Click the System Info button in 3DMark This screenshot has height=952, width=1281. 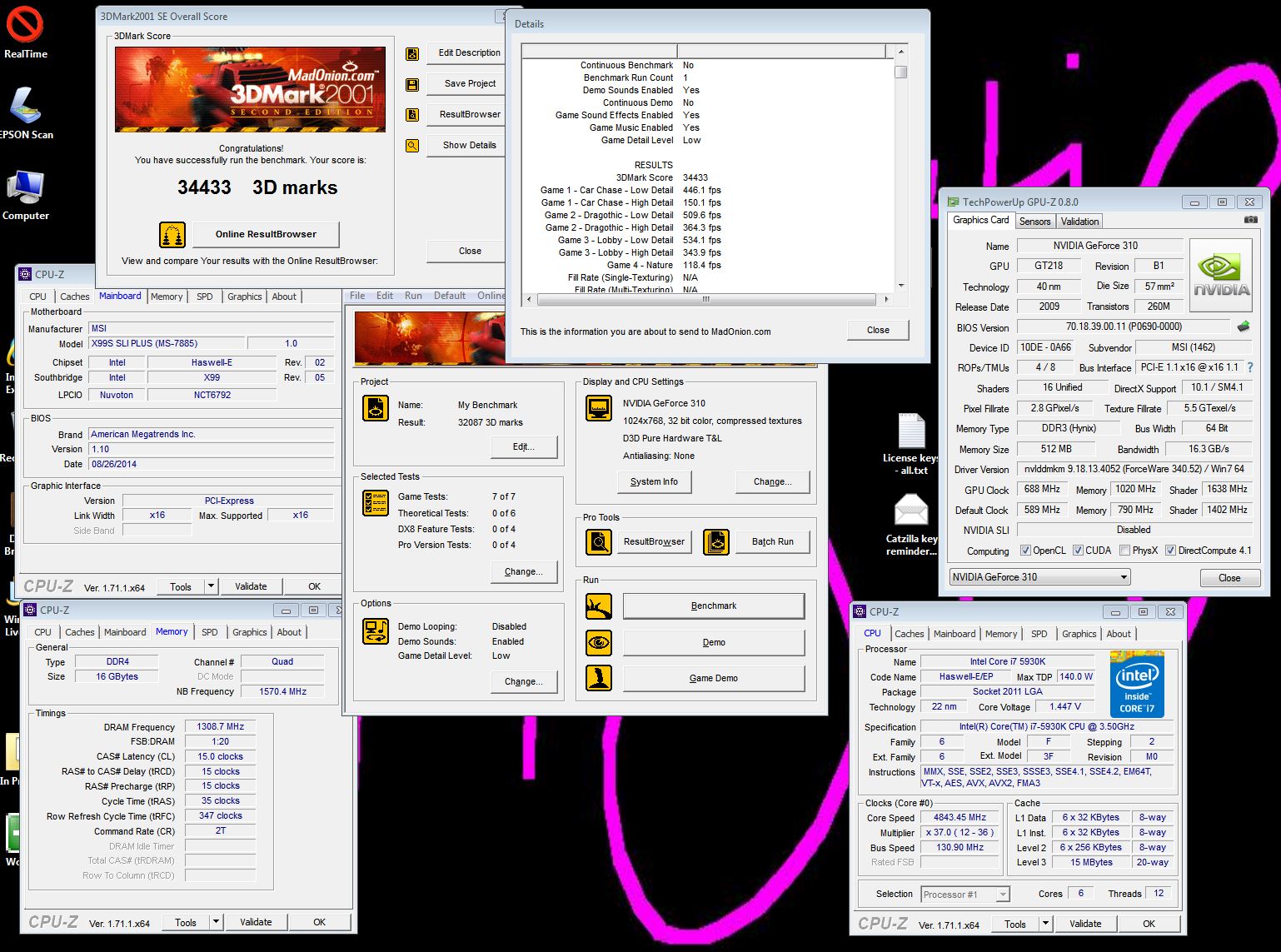tap(654, 482)
